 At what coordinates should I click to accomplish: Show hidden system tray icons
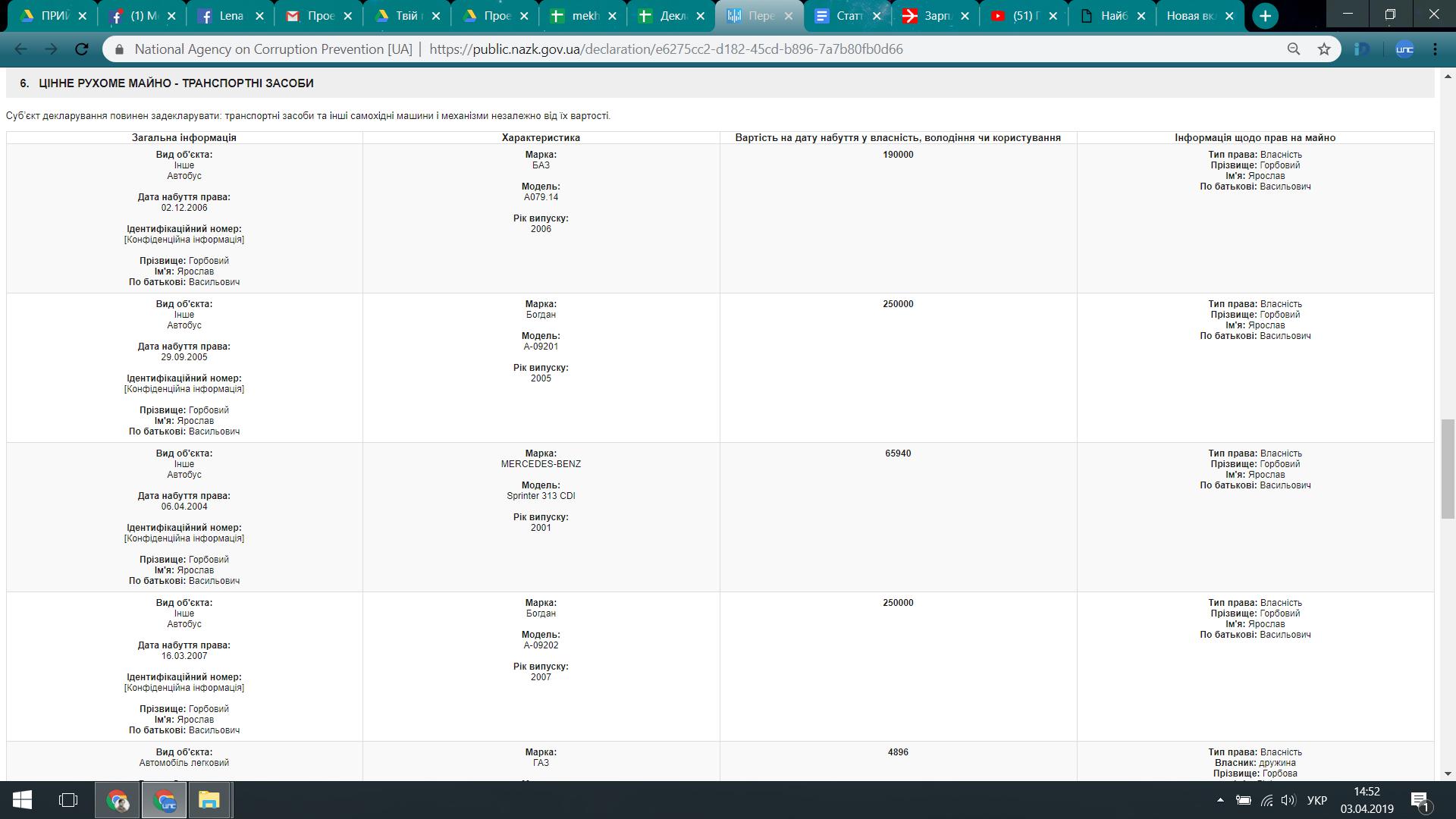point(1220,800)
